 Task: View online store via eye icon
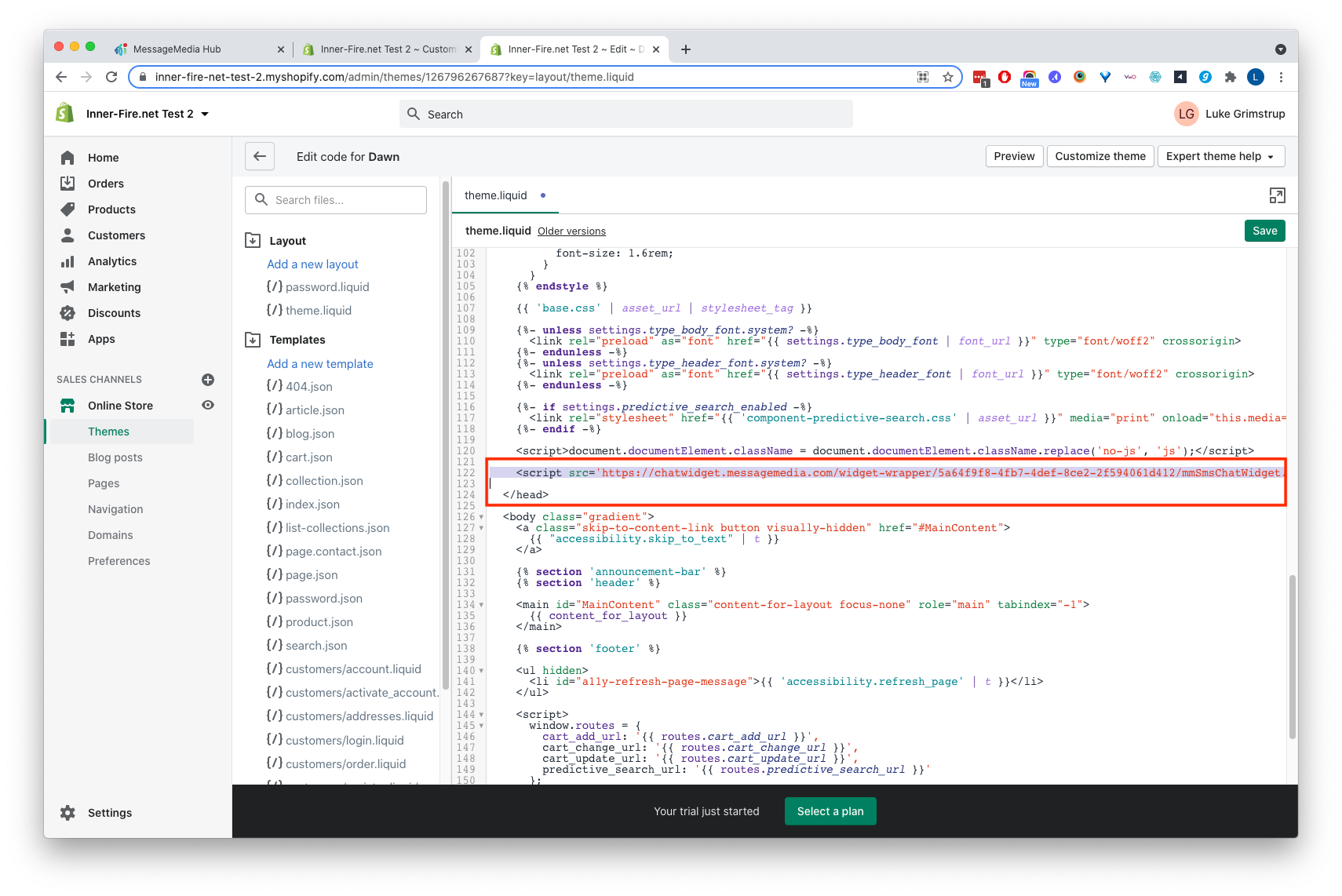point(208,406)
